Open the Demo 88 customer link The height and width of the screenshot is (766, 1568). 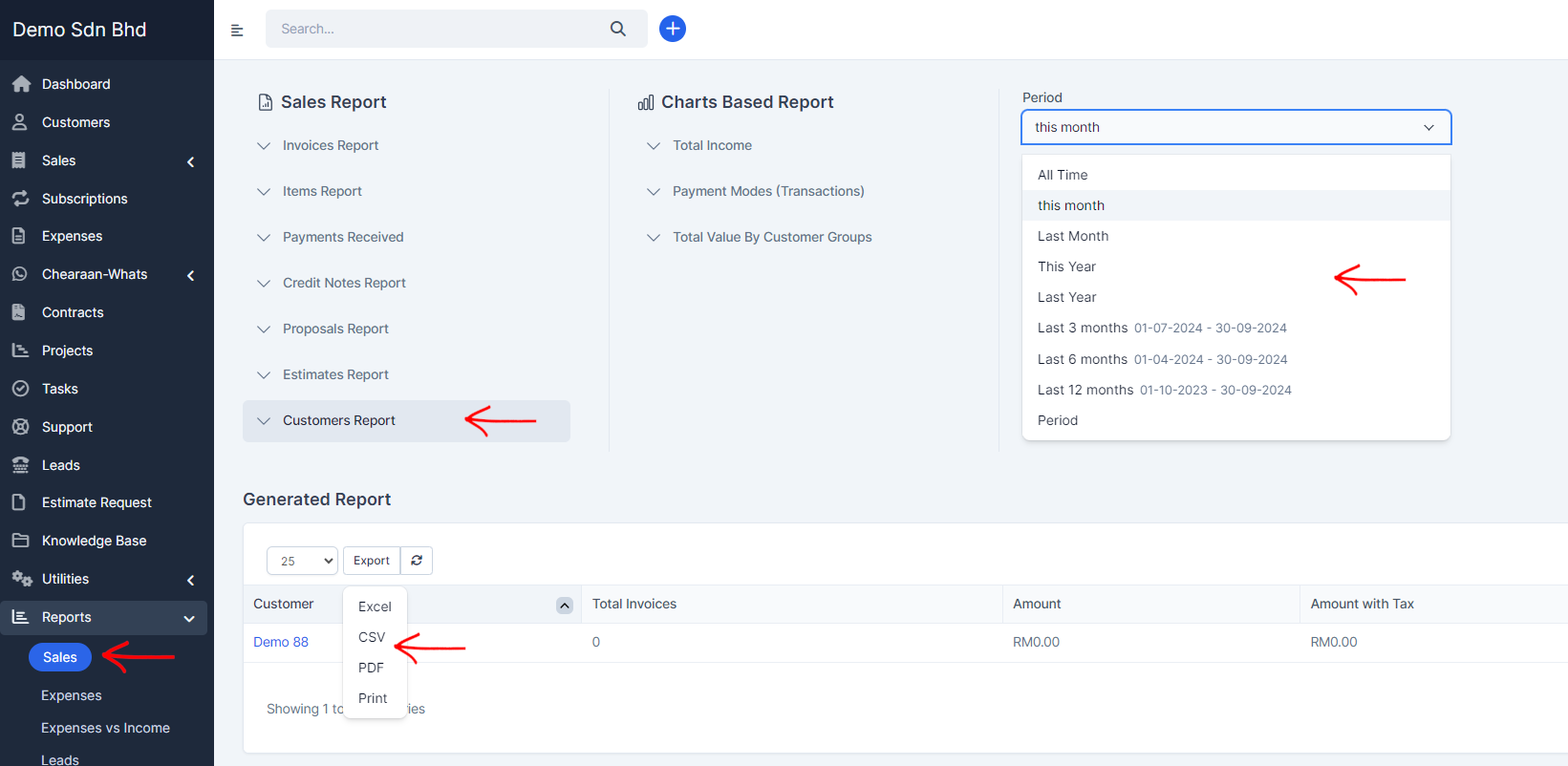[x=281, y=642]
